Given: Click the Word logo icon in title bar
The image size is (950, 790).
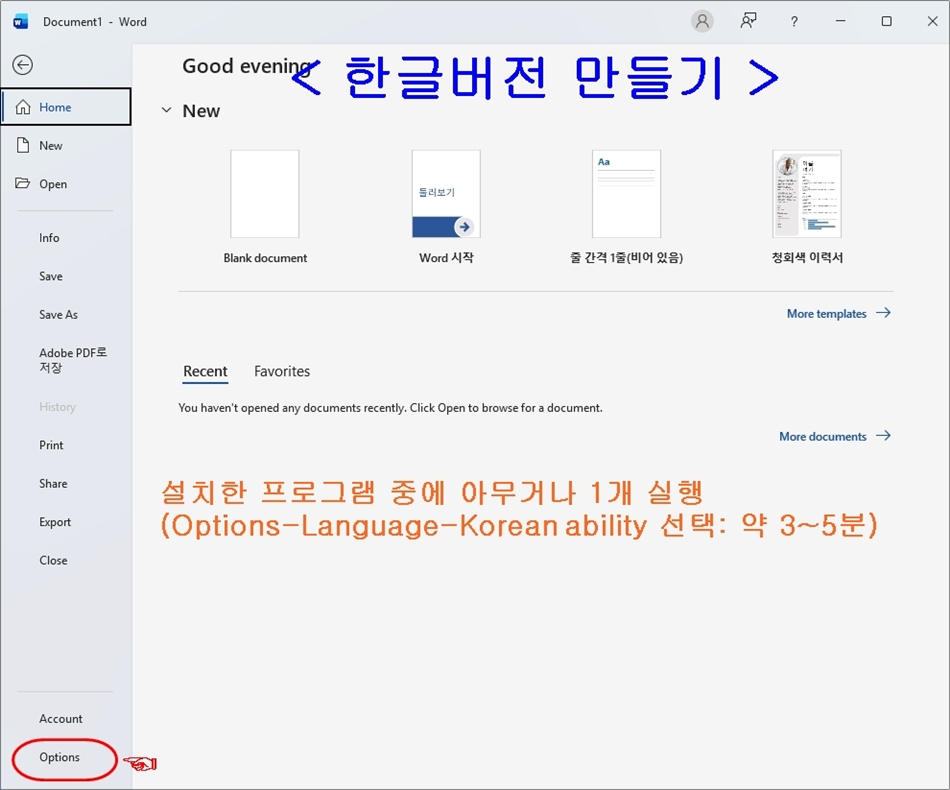Looking at the screenshot, I should (x=21, y=21).
